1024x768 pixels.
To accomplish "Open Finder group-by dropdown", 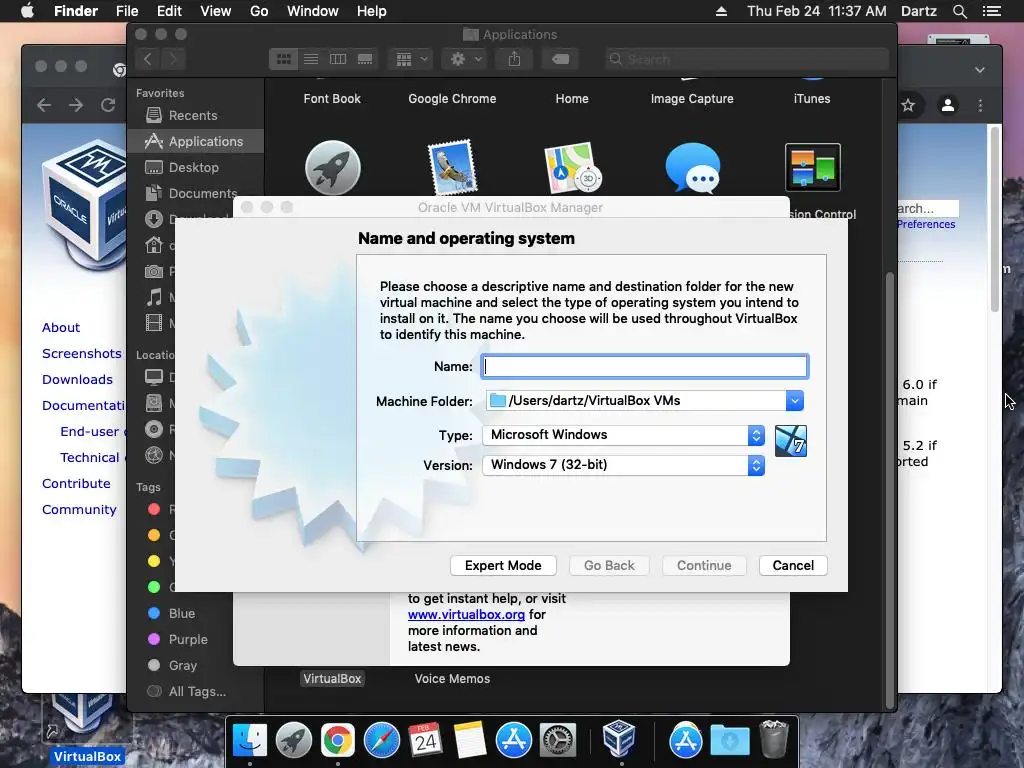I will coord(411,59).
